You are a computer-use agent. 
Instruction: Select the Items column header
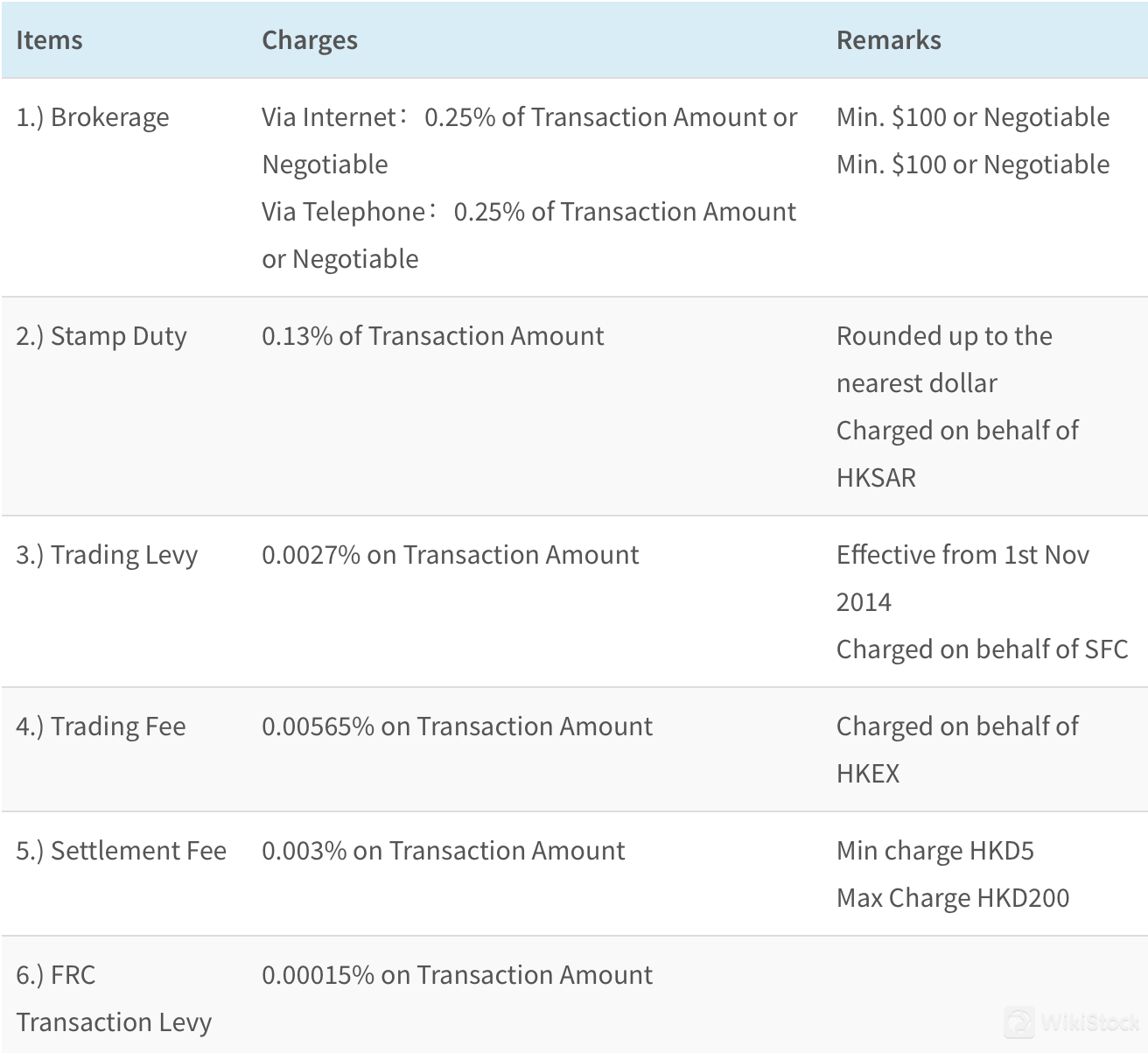pyautogui.click(x=49, y=40)
